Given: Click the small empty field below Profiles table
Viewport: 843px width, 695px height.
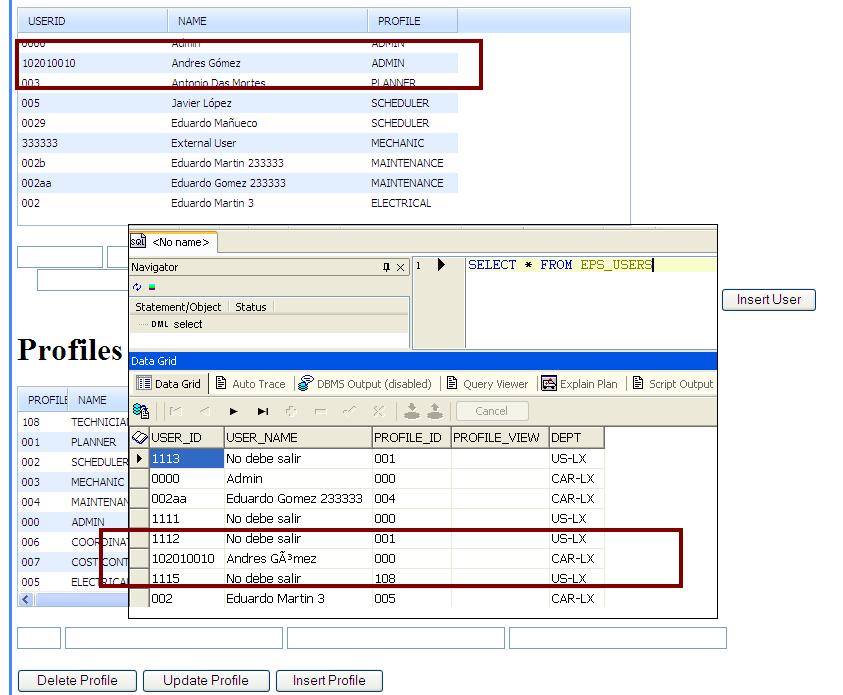Looking at the screenshot, I should pos(39,638).
